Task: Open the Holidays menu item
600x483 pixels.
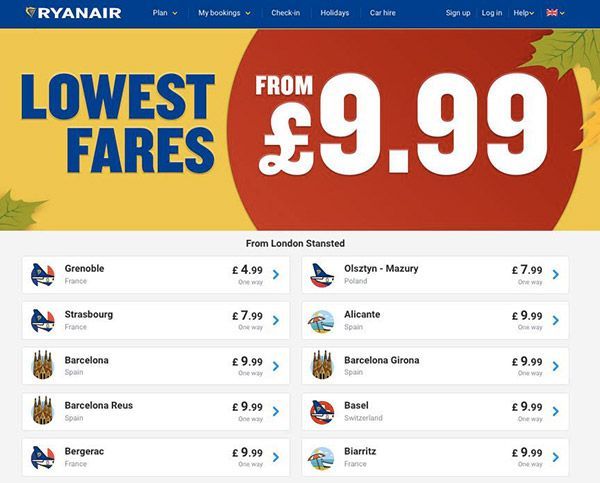Action: pyautogui.click(x=334, y=13)
